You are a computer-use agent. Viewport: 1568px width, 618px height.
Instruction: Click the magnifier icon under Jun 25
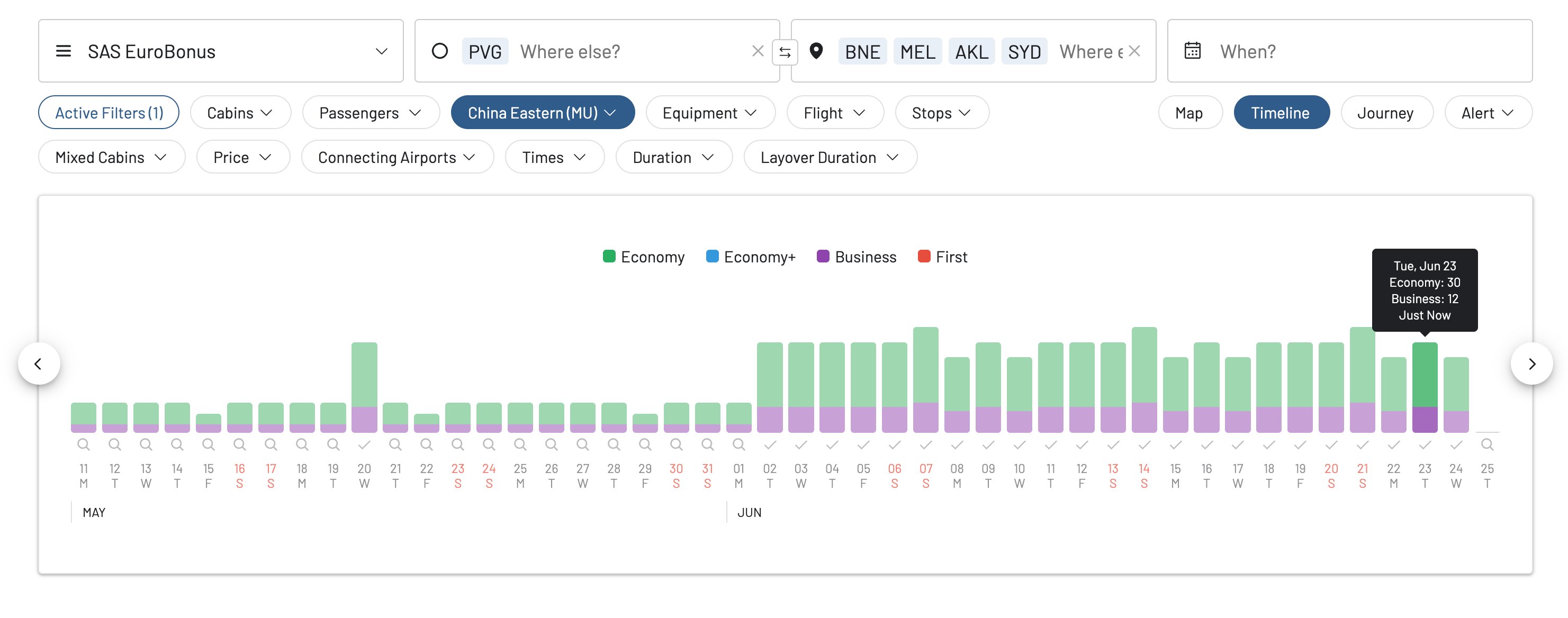(x=1486, y=444)
